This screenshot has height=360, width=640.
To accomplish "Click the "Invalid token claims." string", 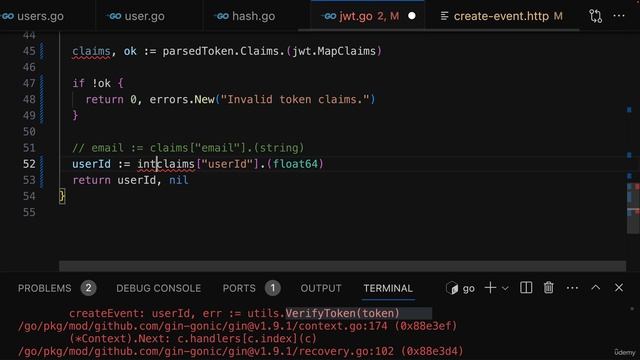I will (295, 100).
